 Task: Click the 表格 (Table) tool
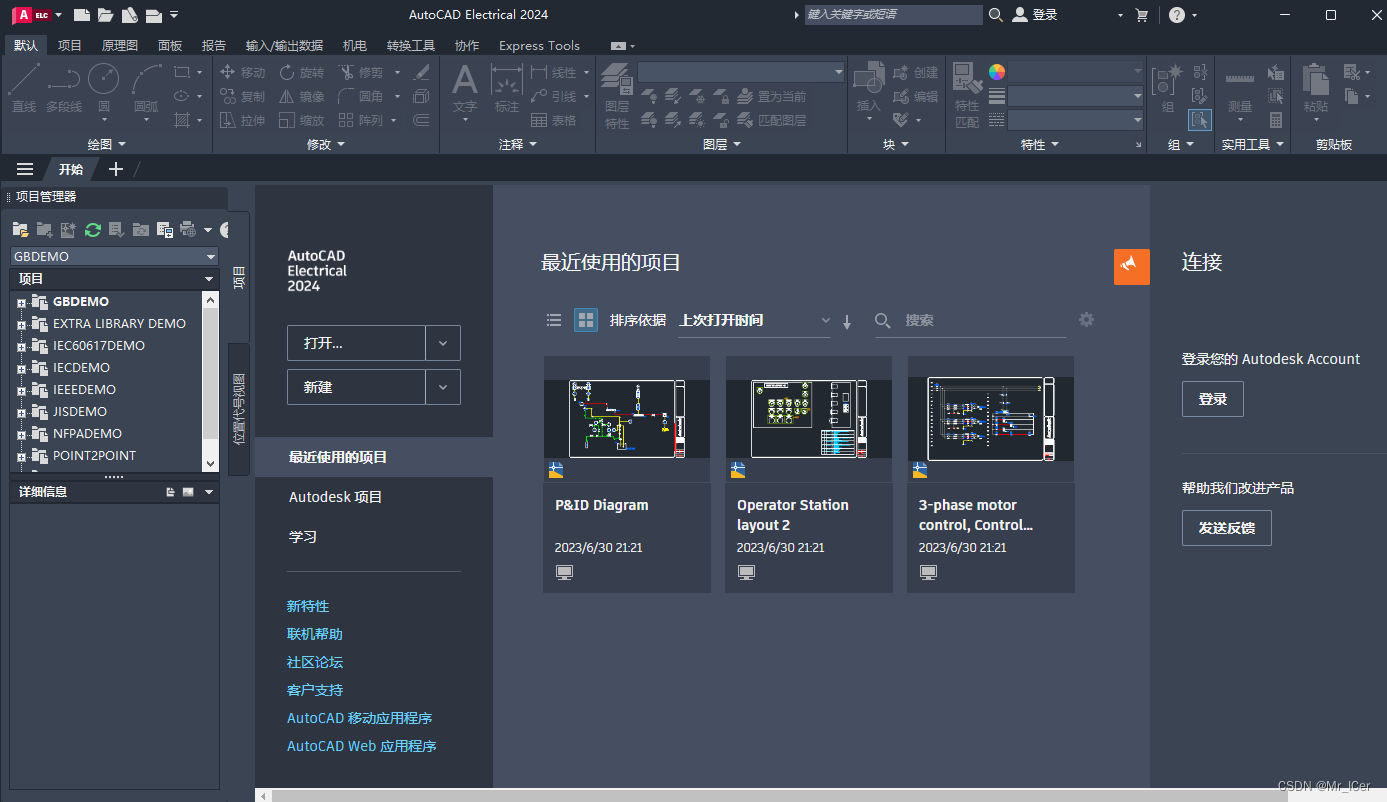(x=553, y=120)
